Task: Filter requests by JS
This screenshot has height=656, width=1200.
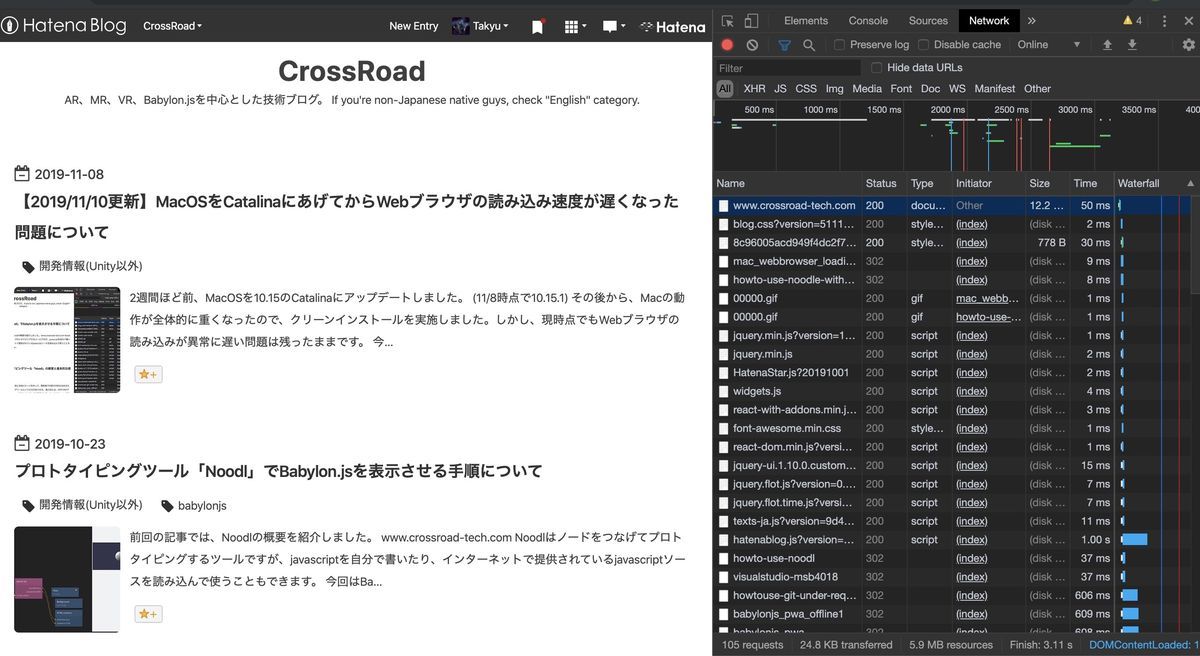Action: point(780,89)
